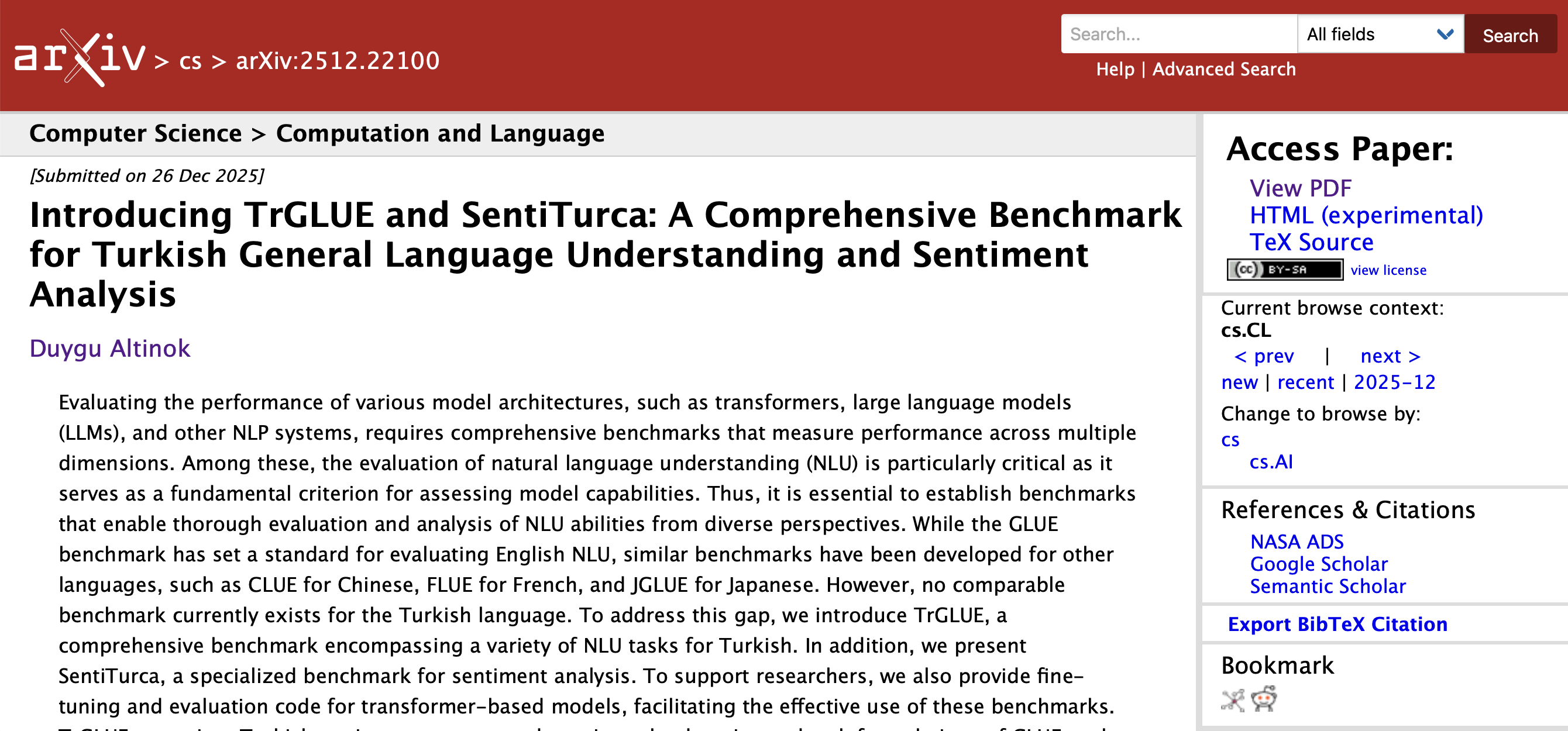The height and width of the screenshot is (731, 1568).
Task: Click the Search button
Action: 1509,35
